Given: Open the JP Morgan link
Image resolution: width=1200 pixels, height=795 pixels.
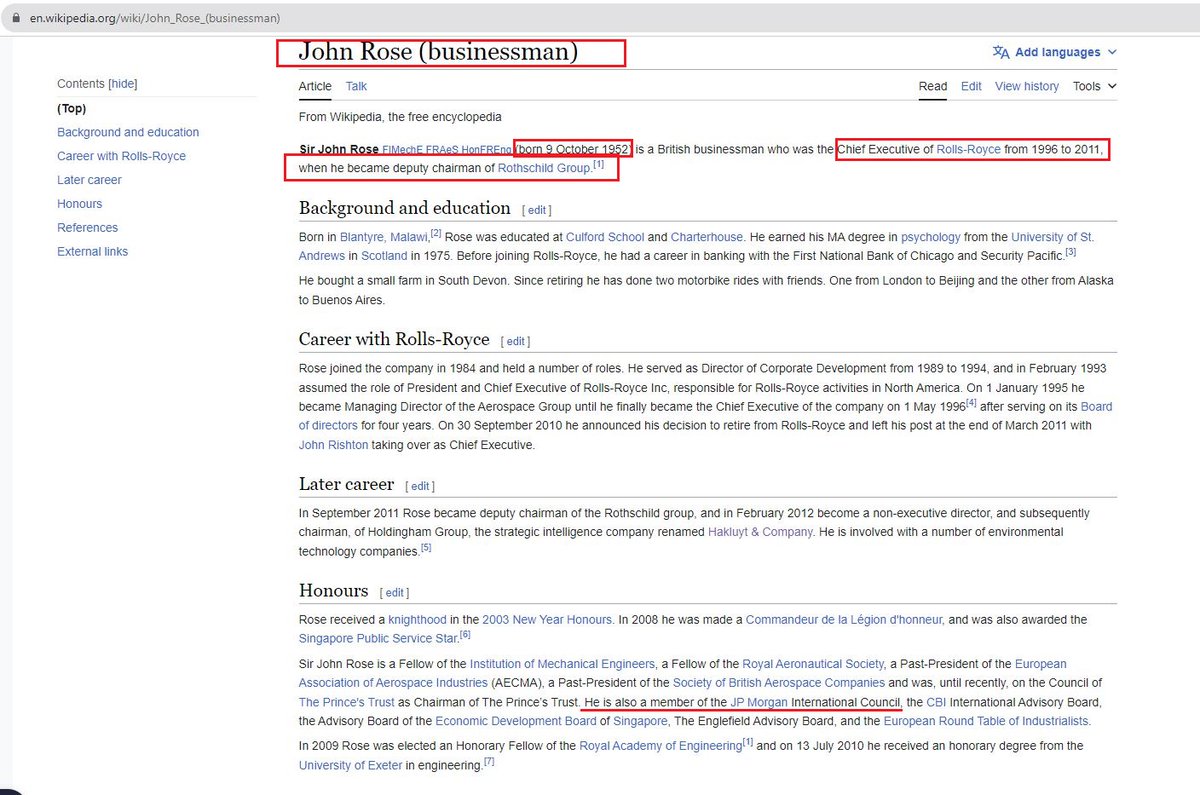Looking at the screenshot, I should coord(759,701).
